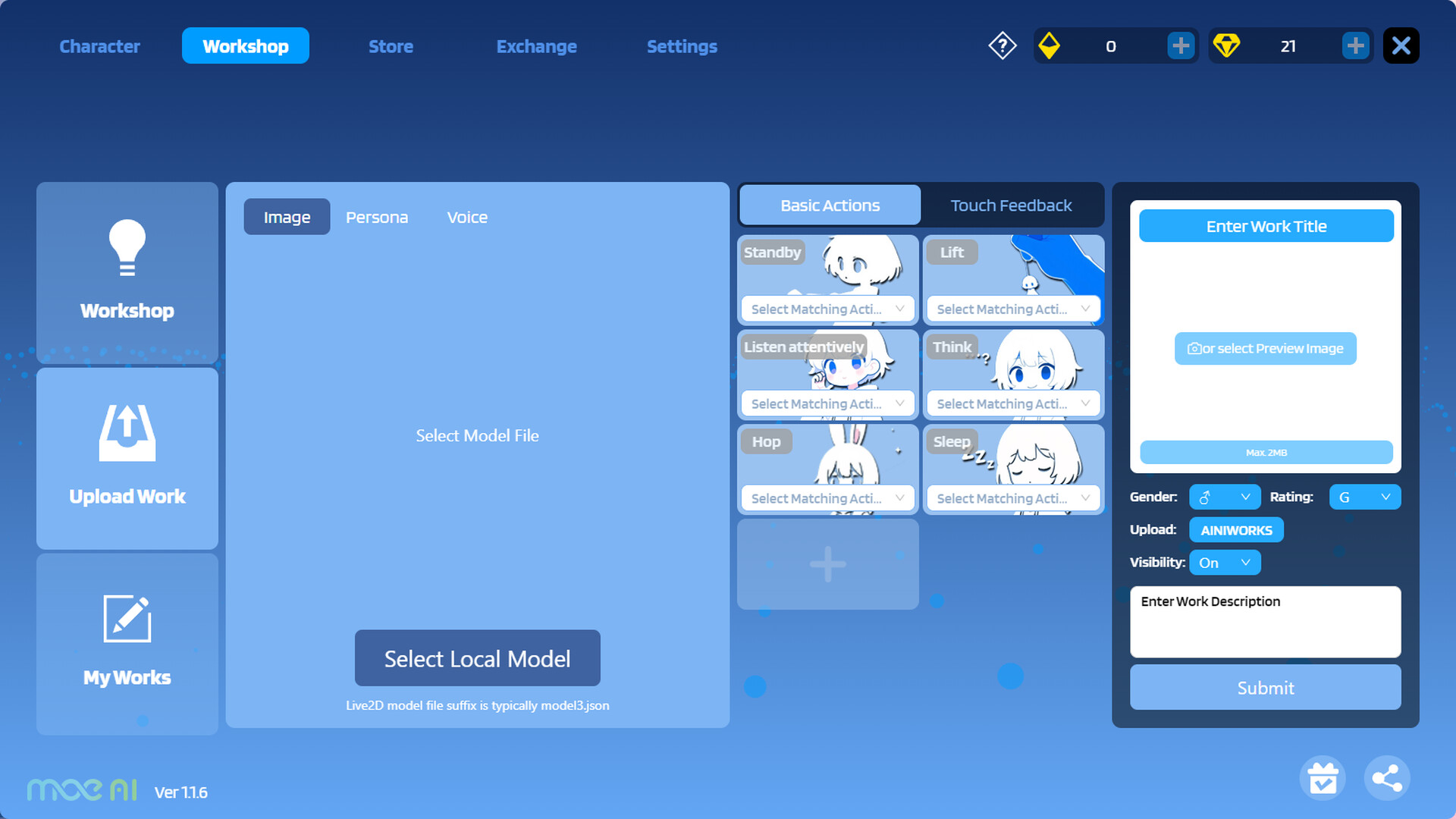Switch to the Touch Feedback tab

tap(1011, 206)
